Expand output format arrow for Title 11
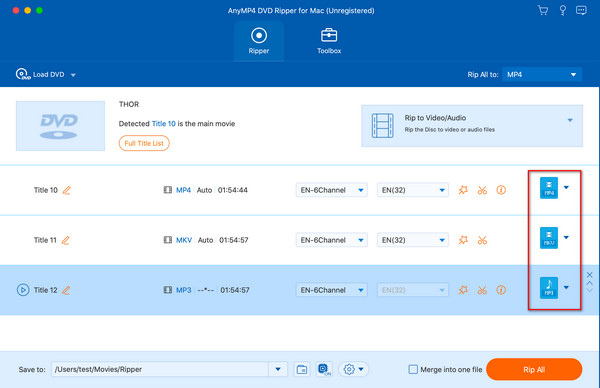 point(566,237)
